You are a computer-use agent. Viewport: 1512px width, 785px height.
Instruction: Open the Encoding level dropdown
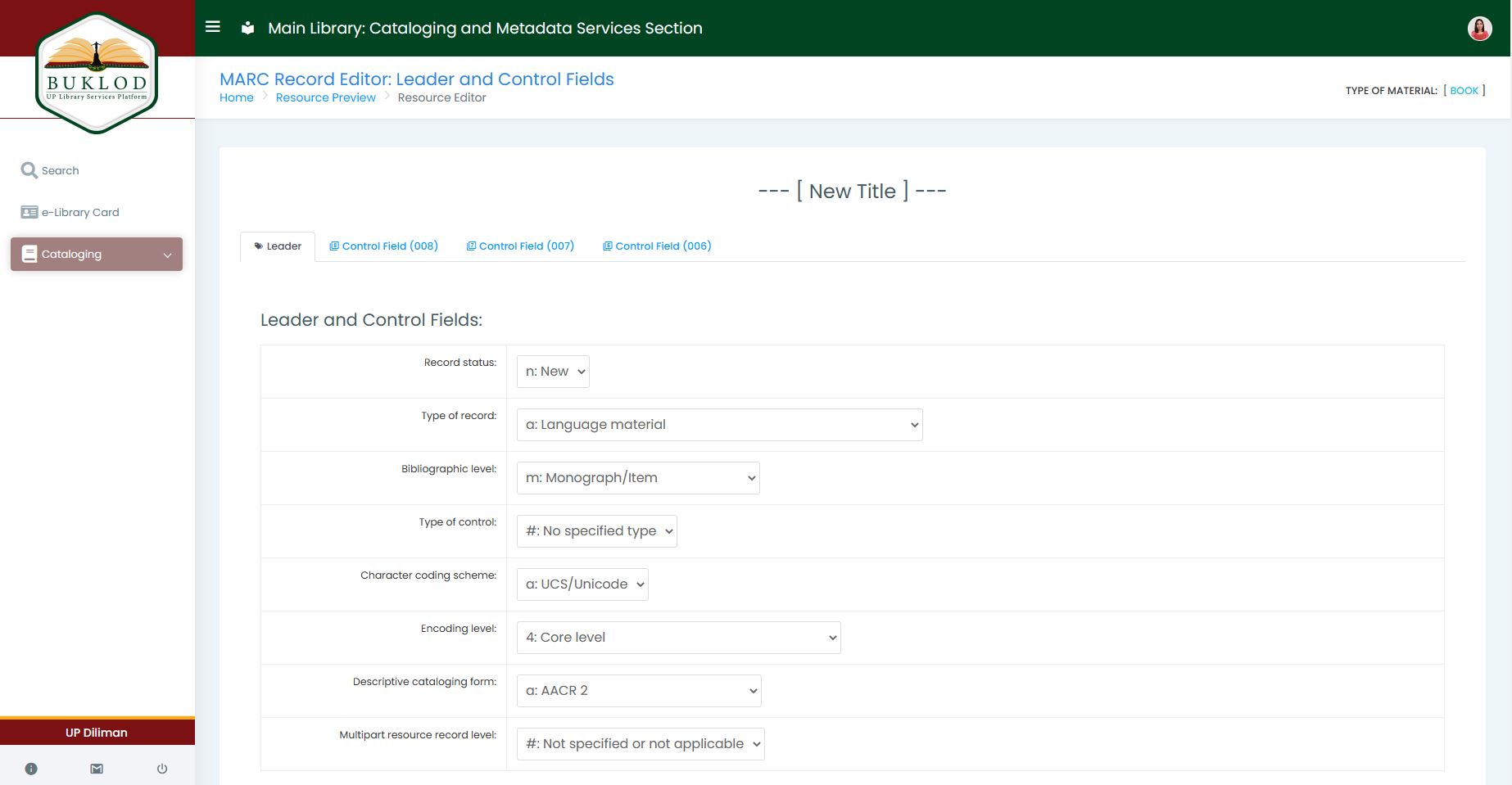click(x=677, y=637)
